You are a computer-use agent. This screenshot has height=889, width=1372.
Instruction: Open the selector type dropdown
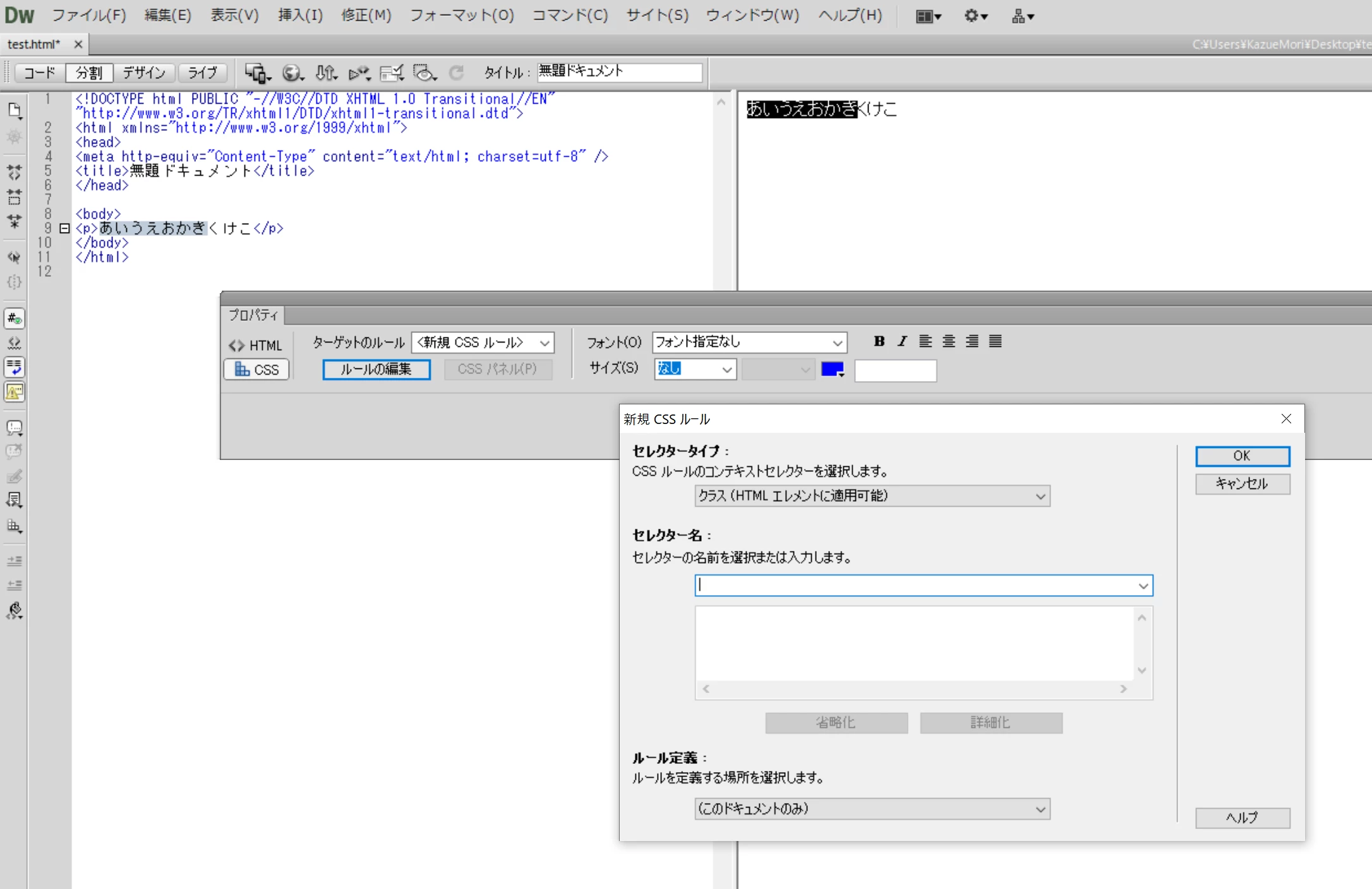(x=872, y=496)
